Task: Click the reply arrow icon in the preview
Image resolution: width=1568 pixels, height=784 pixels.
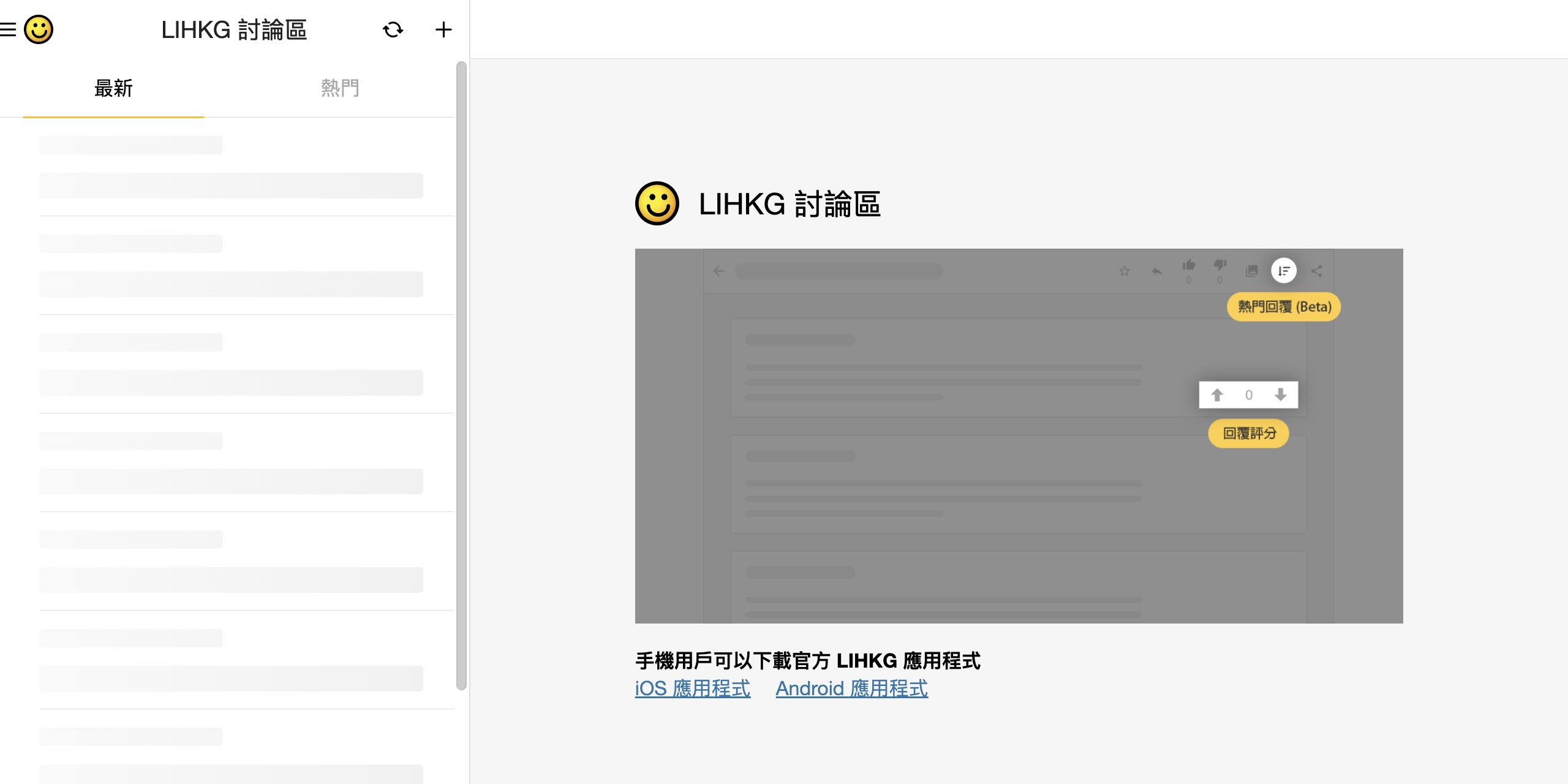Action: (1156, 271)
